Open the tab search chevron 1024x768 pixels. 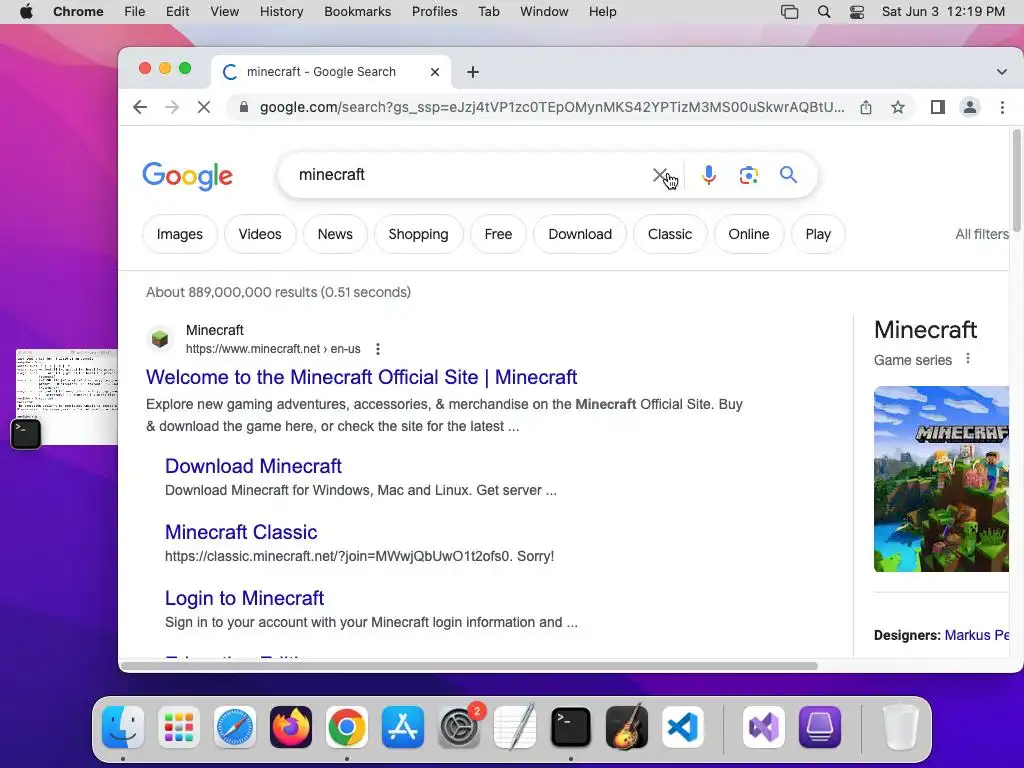(x=1001, y=72)
